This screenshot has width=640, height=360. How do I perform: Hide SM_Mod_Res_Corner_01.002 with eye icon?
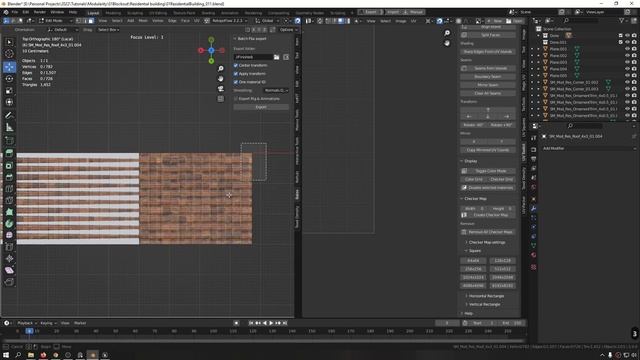(x=627, y=82)
